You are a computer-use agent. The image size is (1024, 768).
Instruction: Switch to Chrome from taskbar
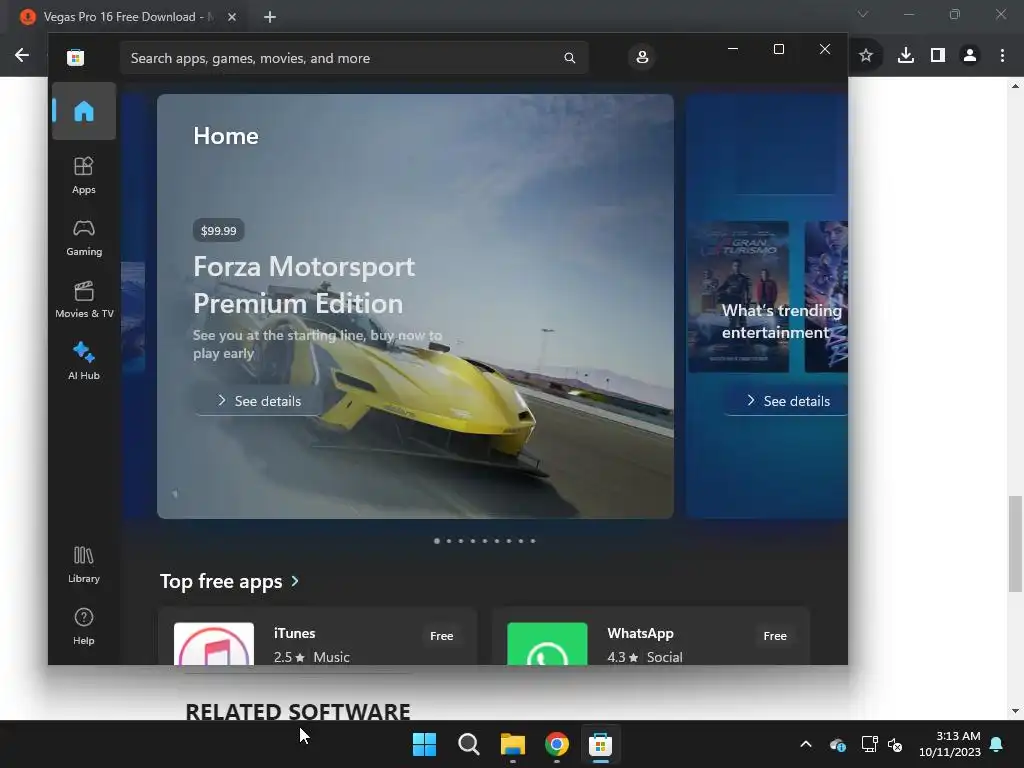point(556,744)
